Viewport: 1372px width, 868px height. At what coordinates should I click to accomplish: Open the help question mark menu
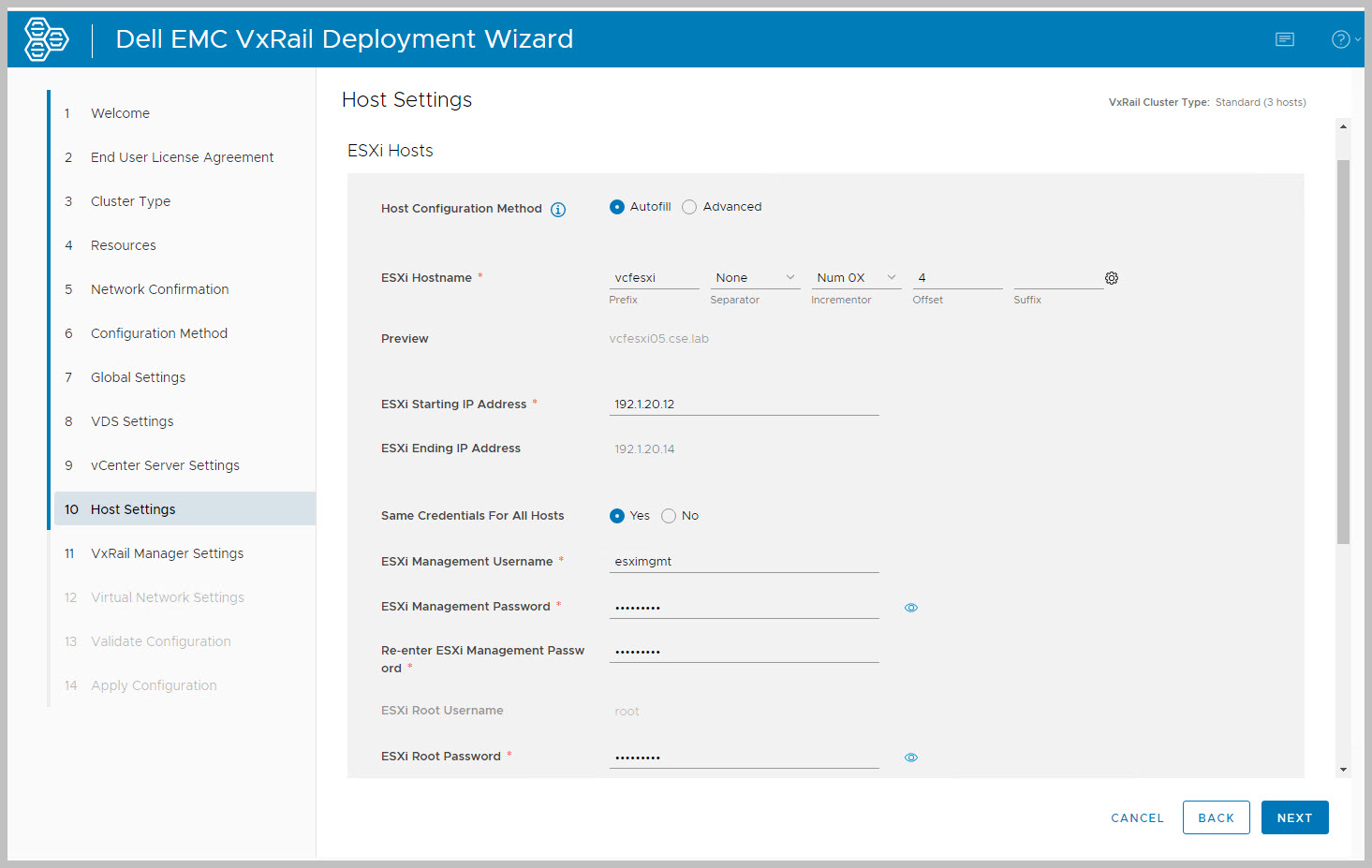pyautogui.click(x=1343, y=39)
